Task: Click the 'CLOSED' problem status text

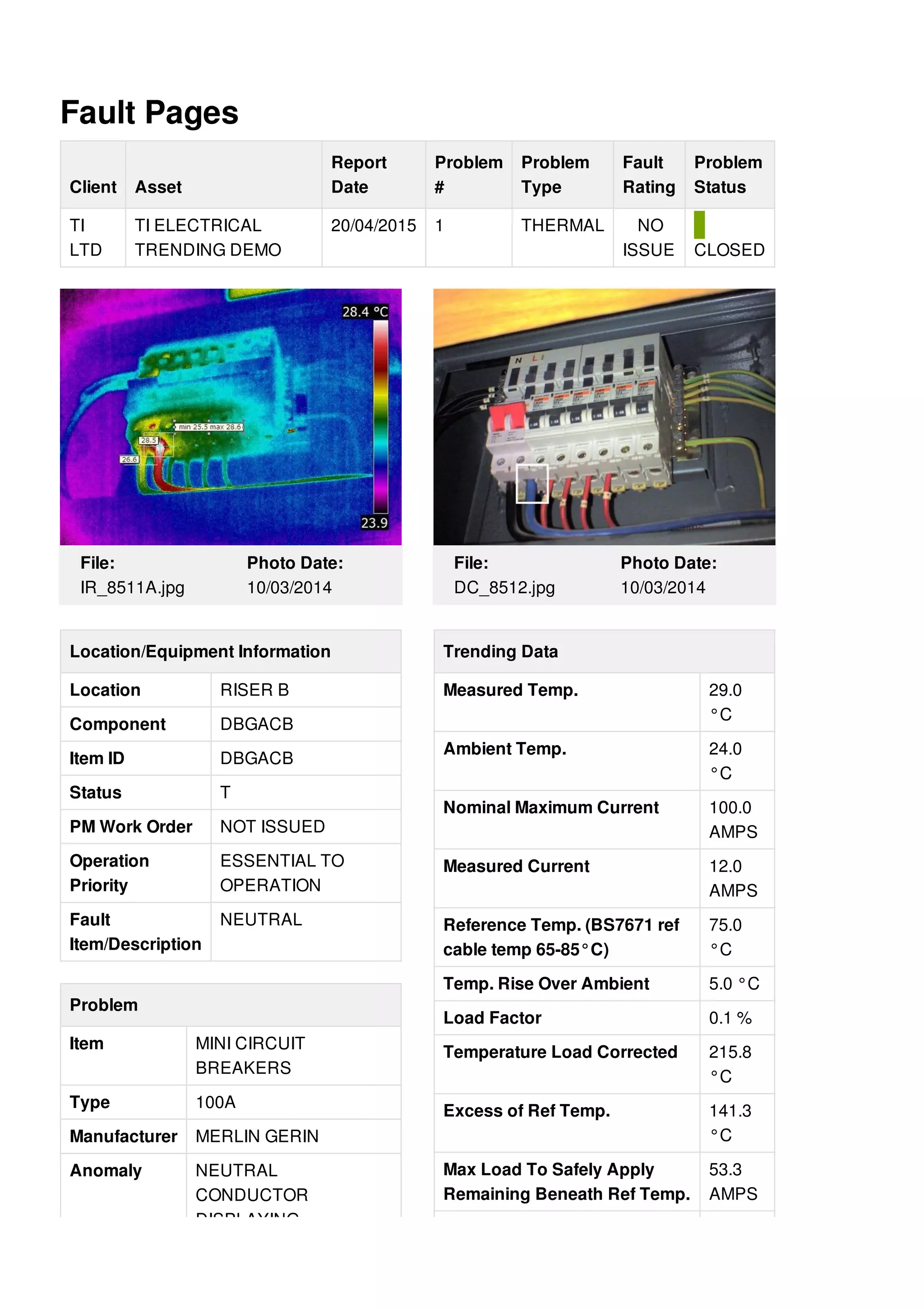Action: 729,250
